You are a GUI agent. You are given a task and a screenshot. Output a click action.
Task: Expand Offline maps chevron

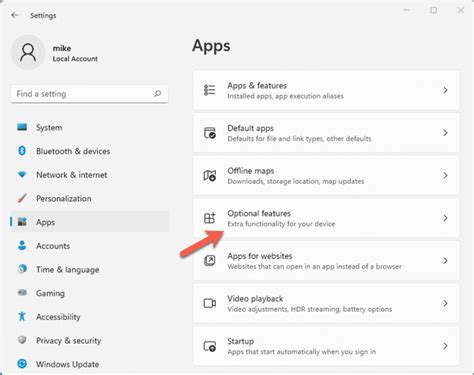tap(445, 175)
